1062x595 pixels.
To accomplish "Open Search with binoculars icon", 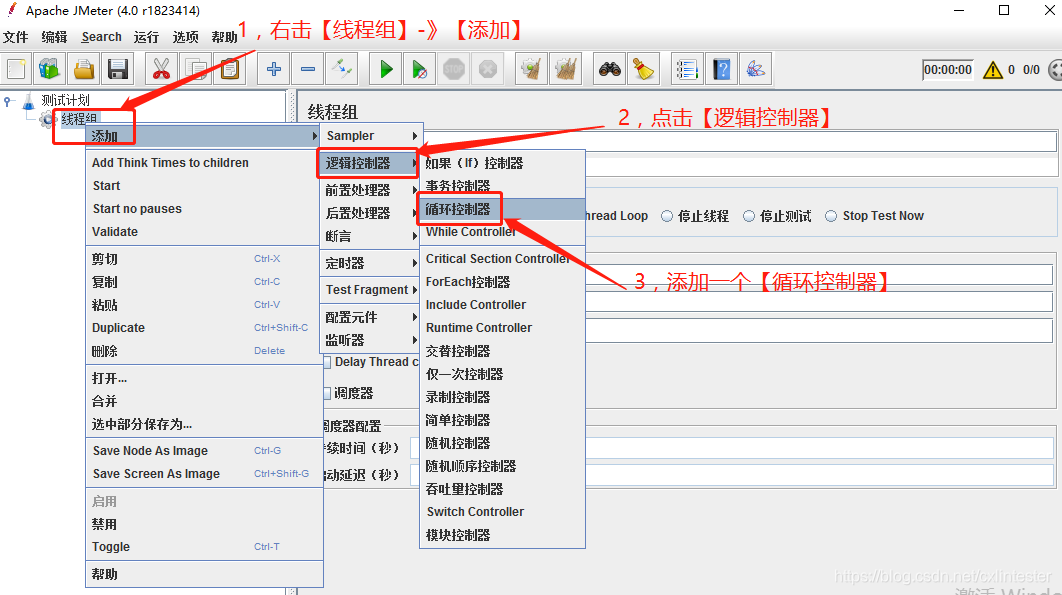I will (610, 69).
